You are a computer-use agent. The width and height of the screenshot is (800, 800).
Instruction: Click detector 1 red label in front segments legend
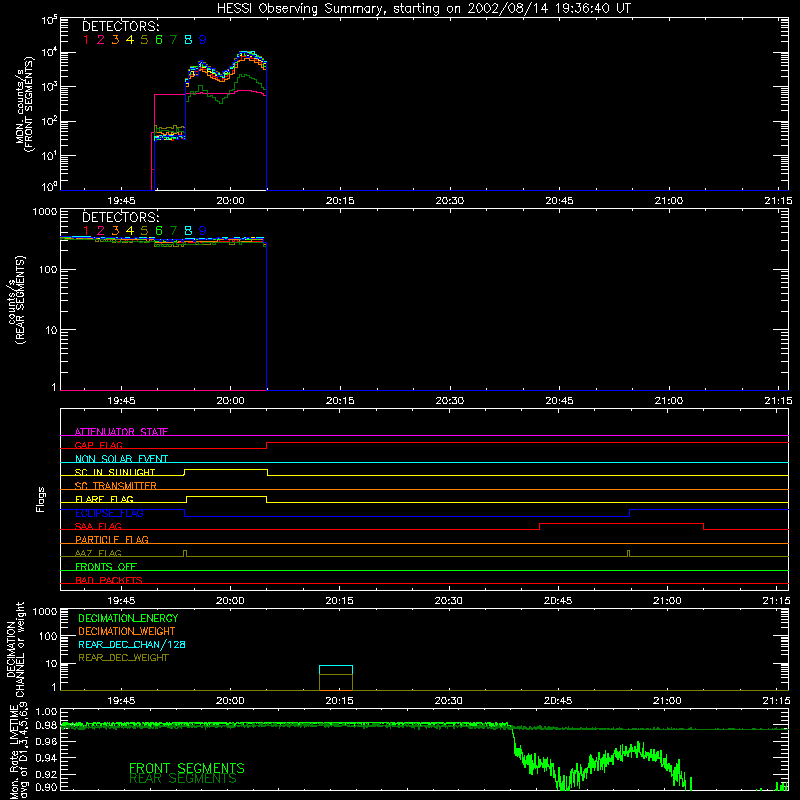coord(86,40)
